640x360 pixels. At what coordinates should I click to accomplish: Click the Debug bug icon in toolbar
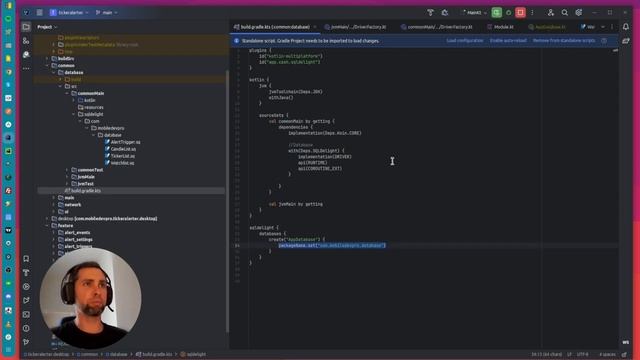(x=444, y=13)
